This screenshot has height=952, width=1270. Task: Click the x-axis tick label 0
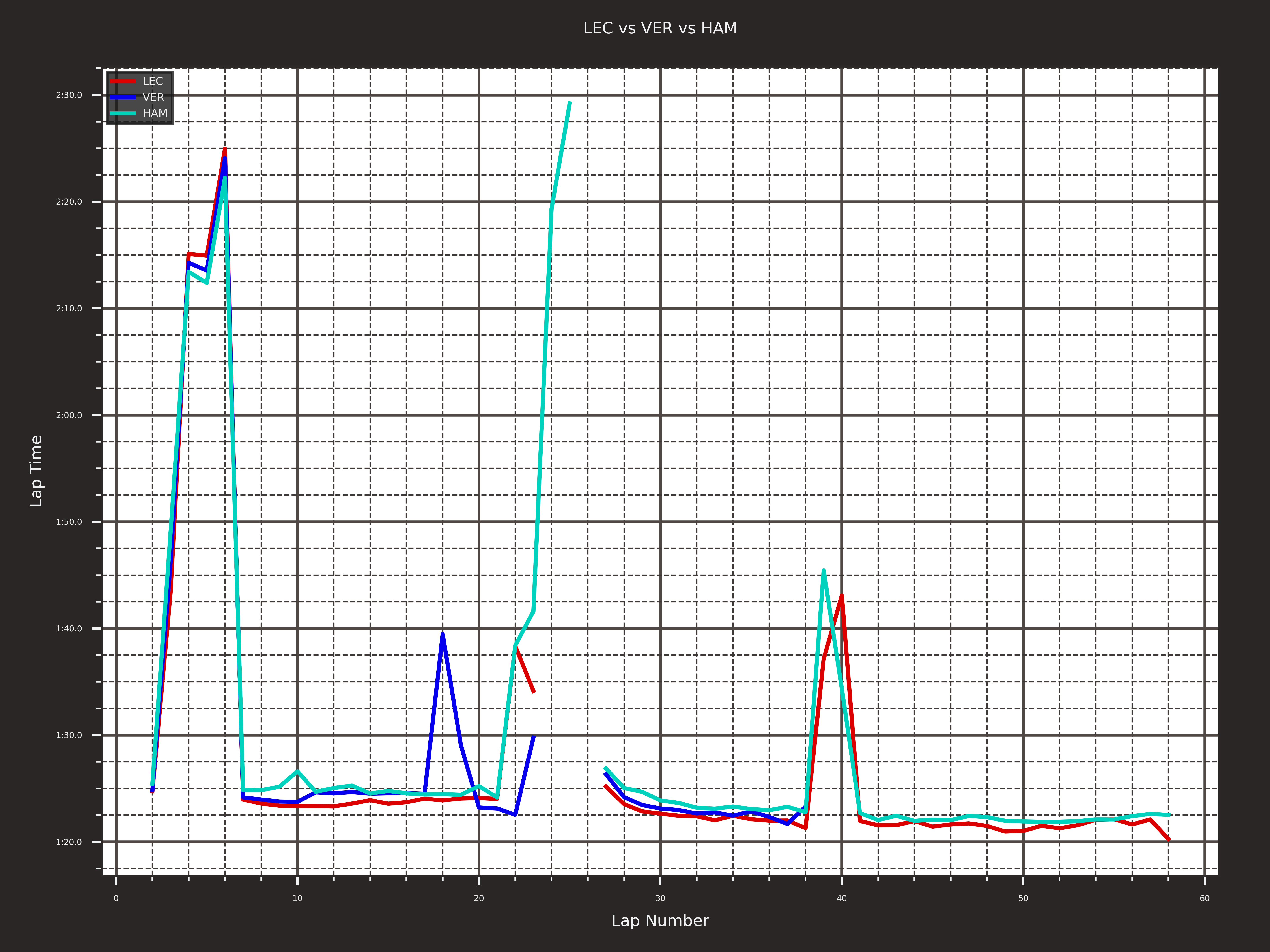point(116,899)
